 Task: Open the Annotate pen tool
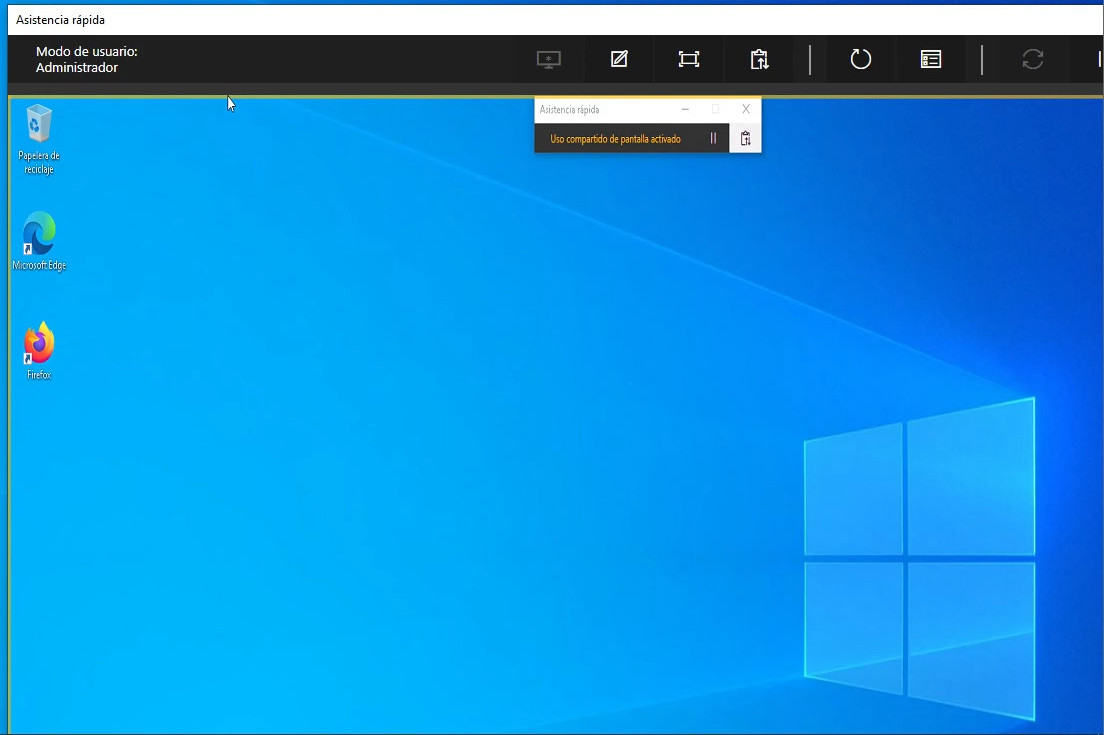(619, 59)
